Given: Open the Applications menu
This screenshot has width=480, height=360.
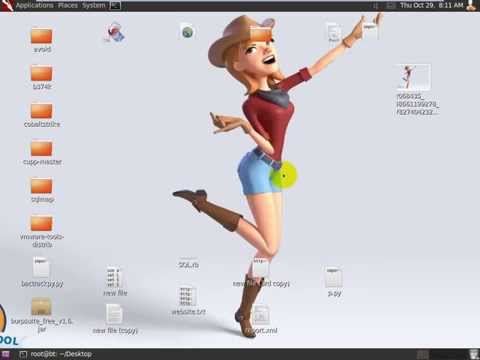Looking at the screenshot, I should pyautogui.click(x=35, y=5).
